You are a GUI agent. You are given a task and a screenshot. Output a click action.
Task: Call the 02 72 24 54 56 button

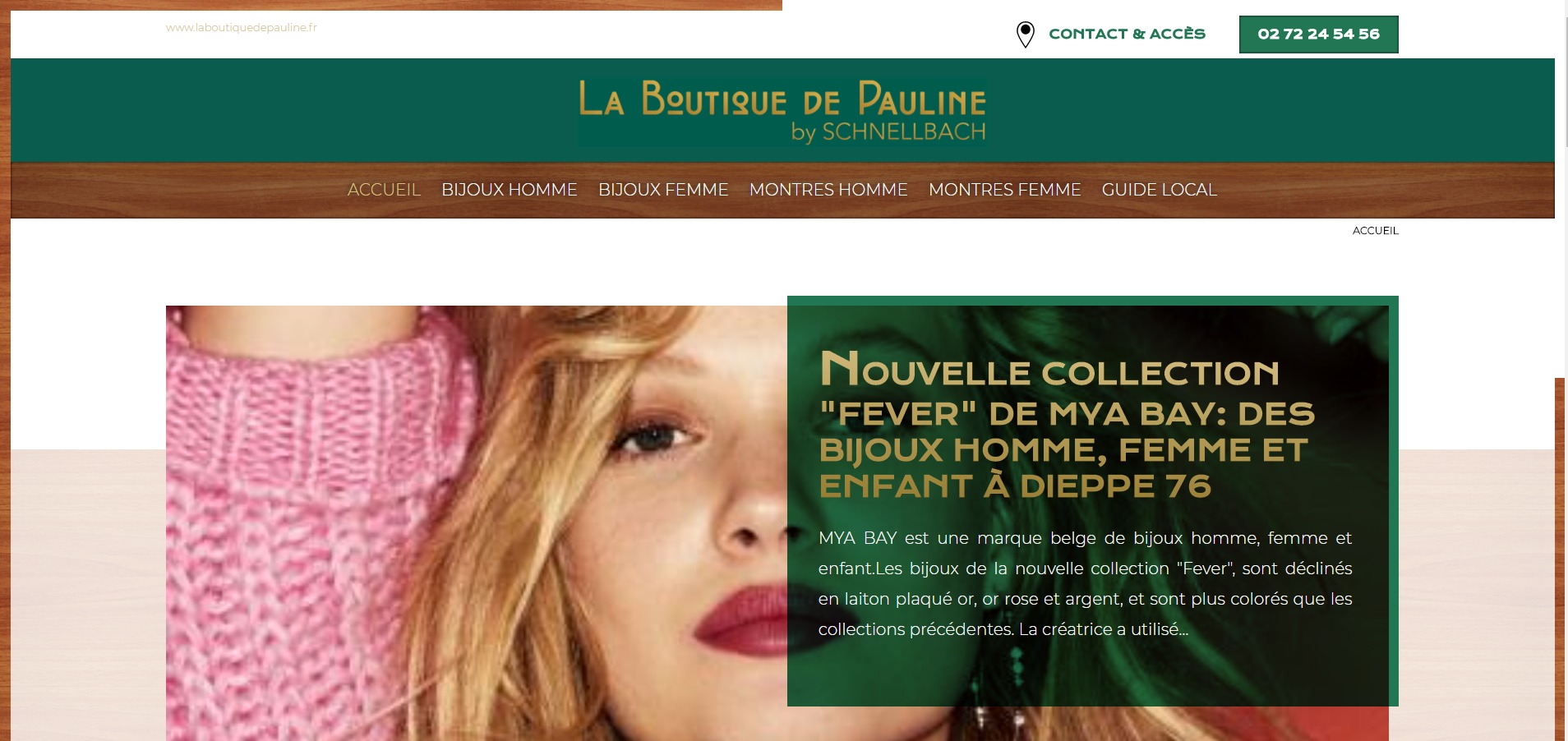pos(1318,35)
